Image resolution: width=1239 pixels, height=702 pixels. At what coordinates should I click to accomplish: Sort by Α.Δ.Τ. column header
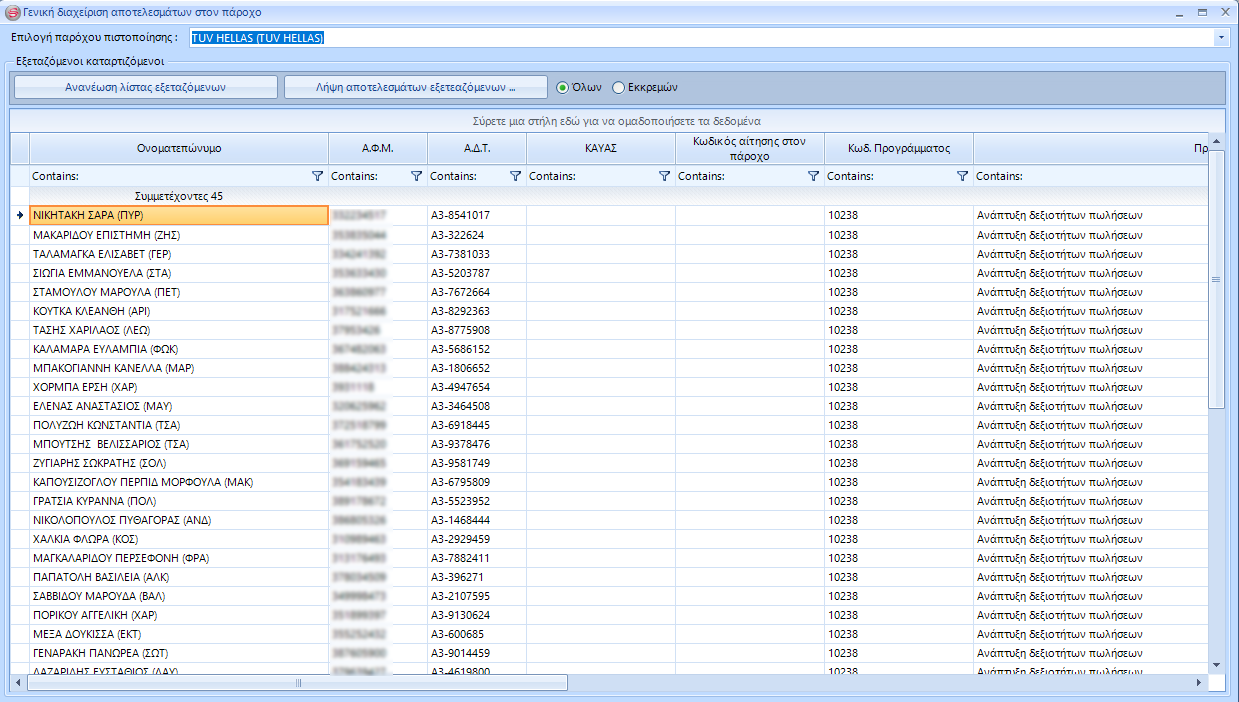476,148
